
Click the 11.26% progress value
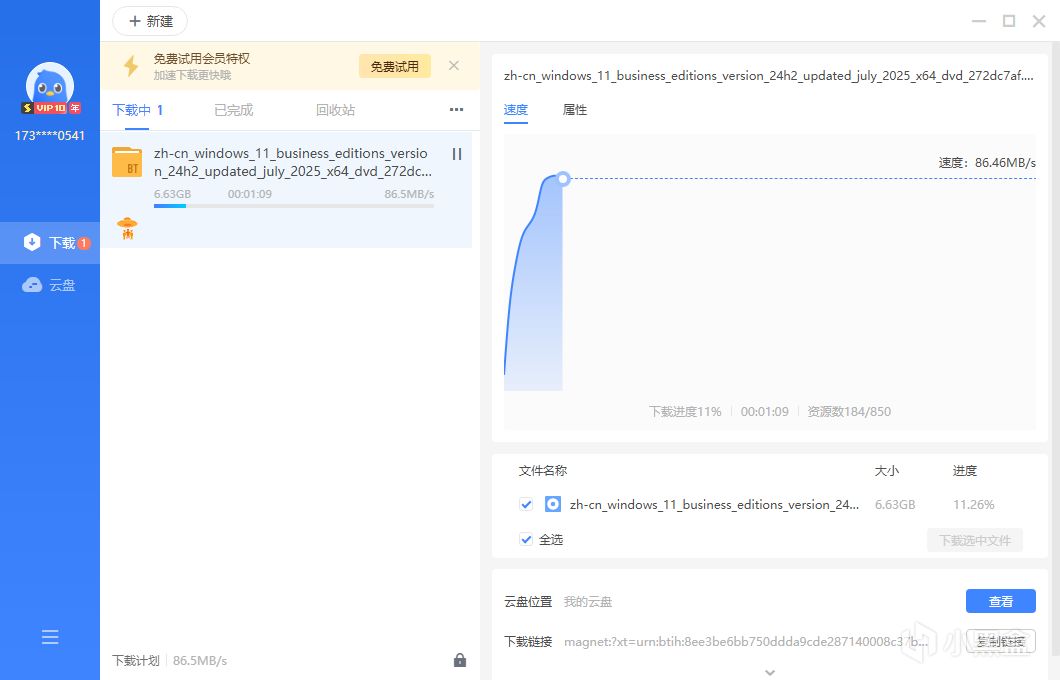973,504
